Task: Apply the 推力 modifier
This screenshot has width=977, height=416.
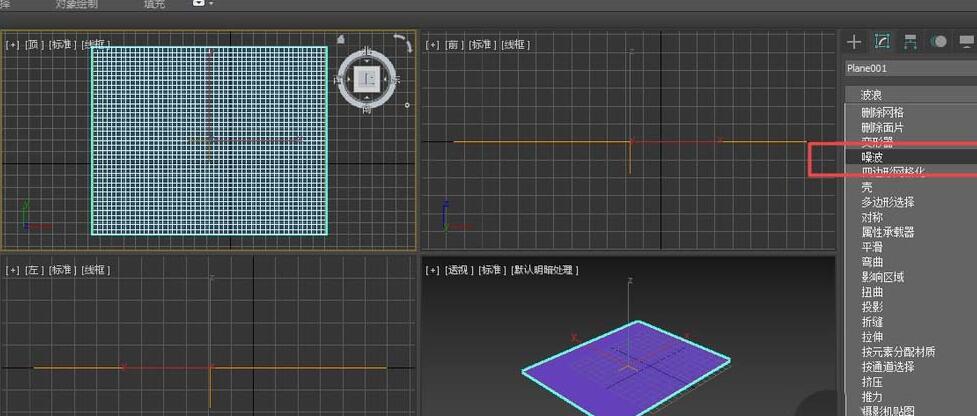Action: point(872,397)
